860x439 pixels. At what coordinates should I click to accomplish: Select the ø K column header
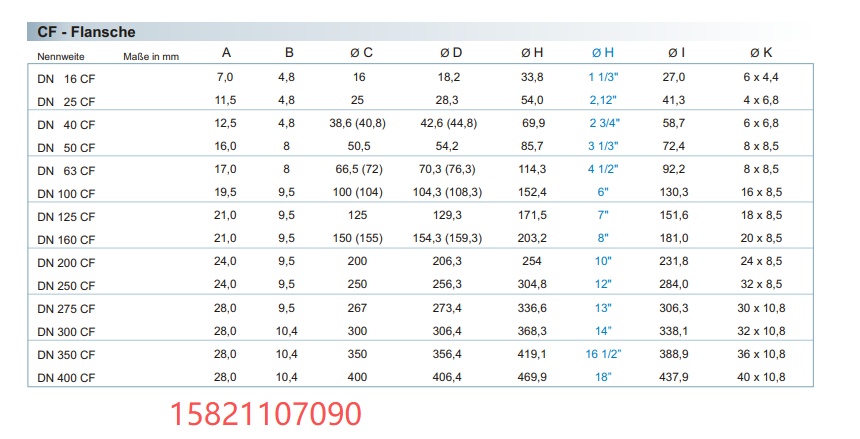coord(760,54)
